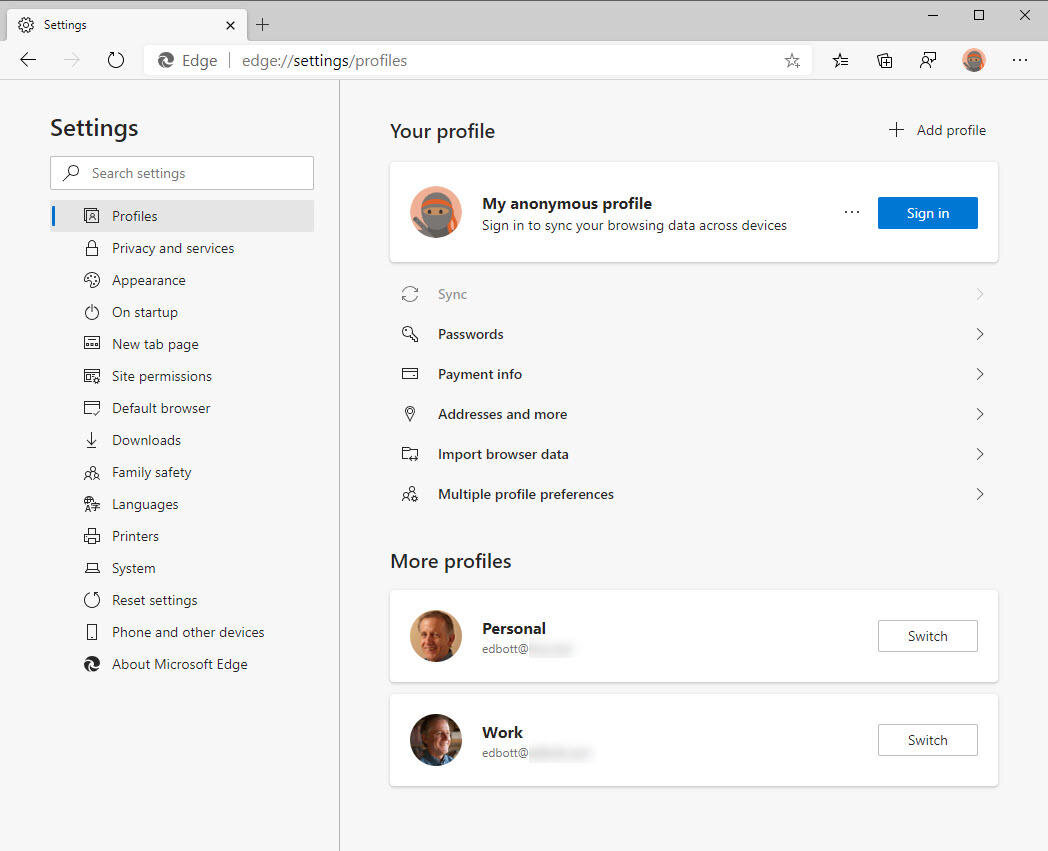Click the anonymous profile ninja avatar

pyautogui.click(x=436, y=213)
